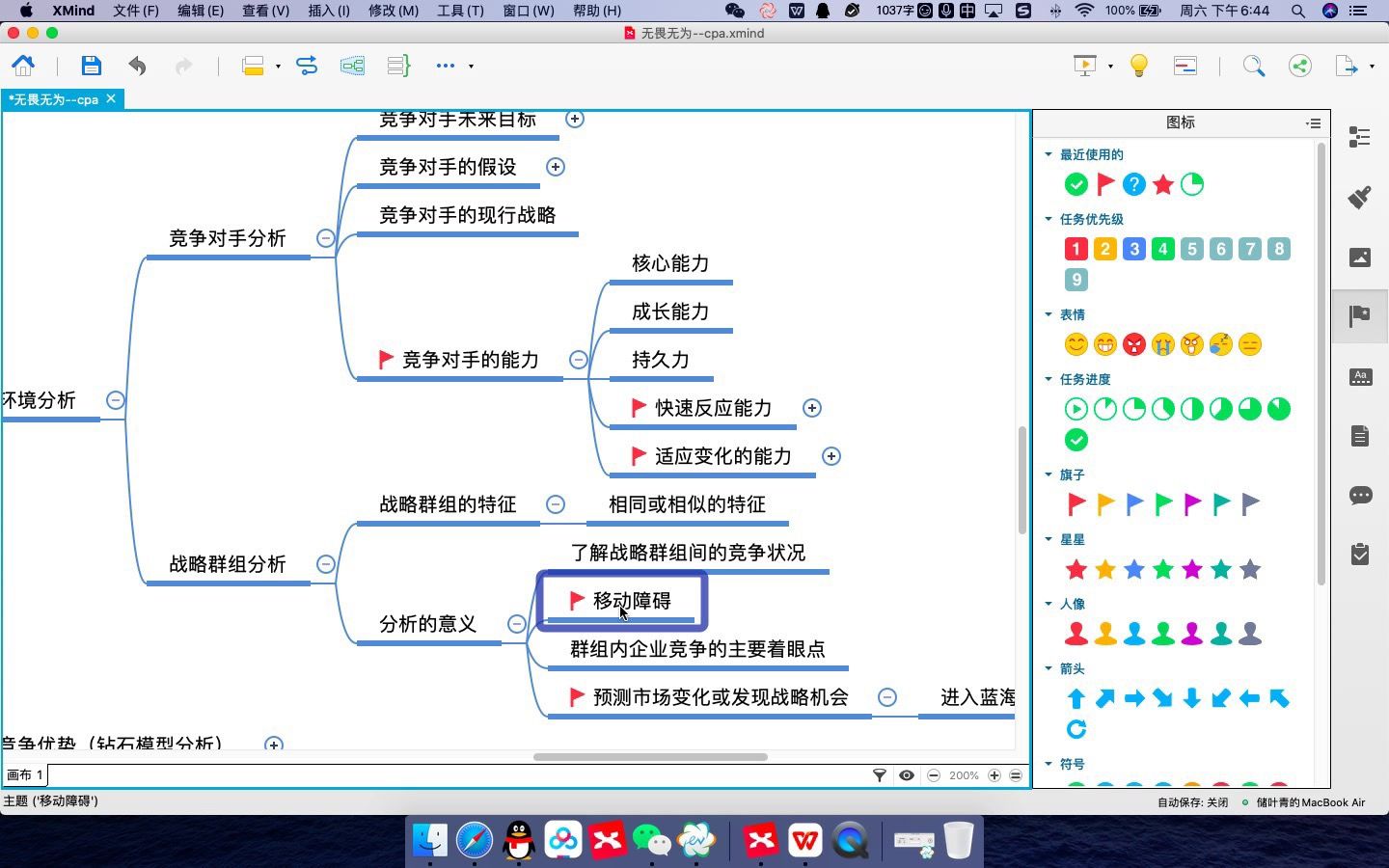Image resolution: width=1389 pixels, height=868 pixels.
Task: Collapse the 任务优先级 marker section
Action: pyautogui.click(x=1049, y=219)
